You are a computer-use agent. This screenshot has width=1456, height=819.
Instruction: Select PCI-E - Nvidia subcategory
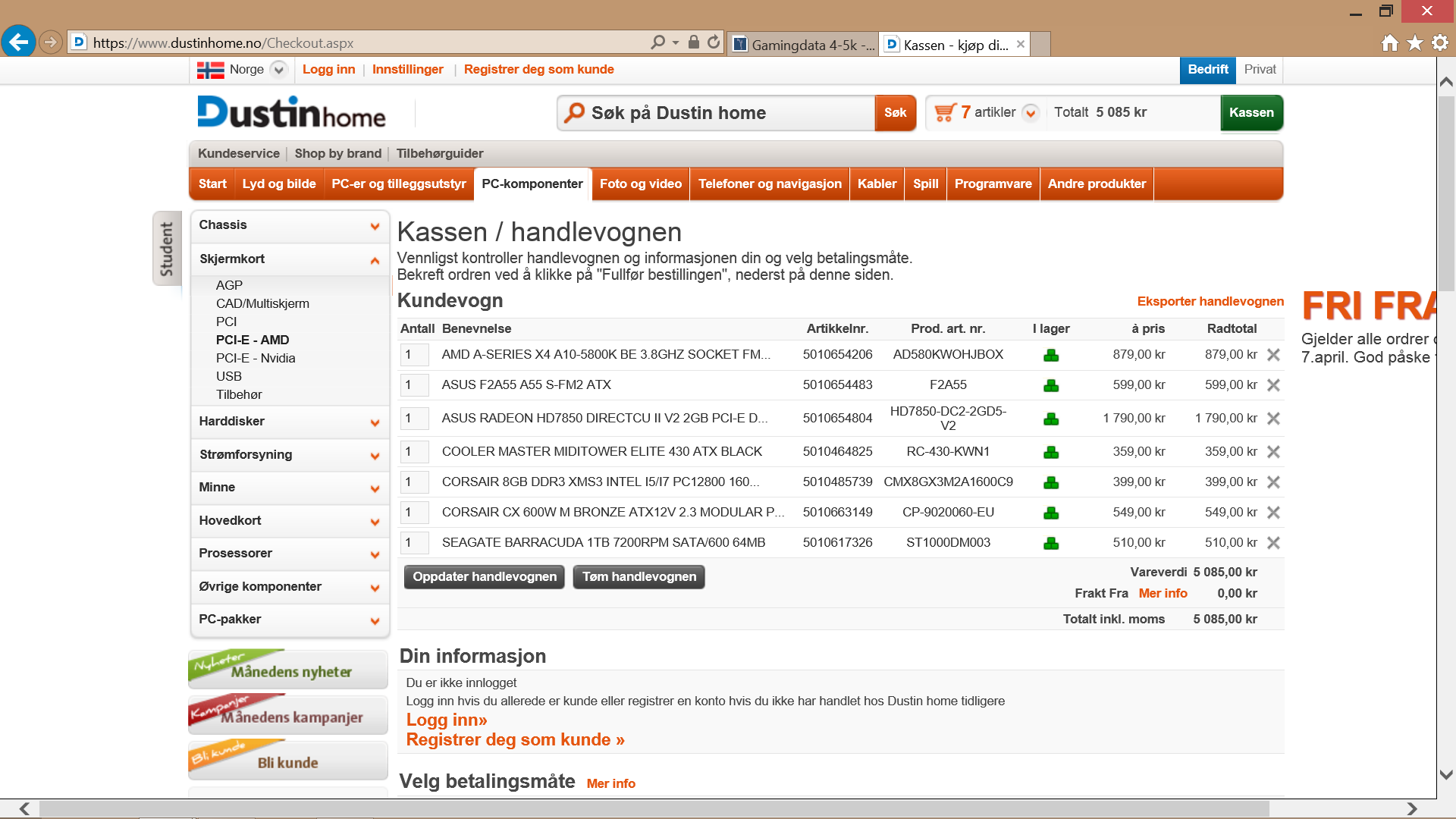click(x=256, y=359)
